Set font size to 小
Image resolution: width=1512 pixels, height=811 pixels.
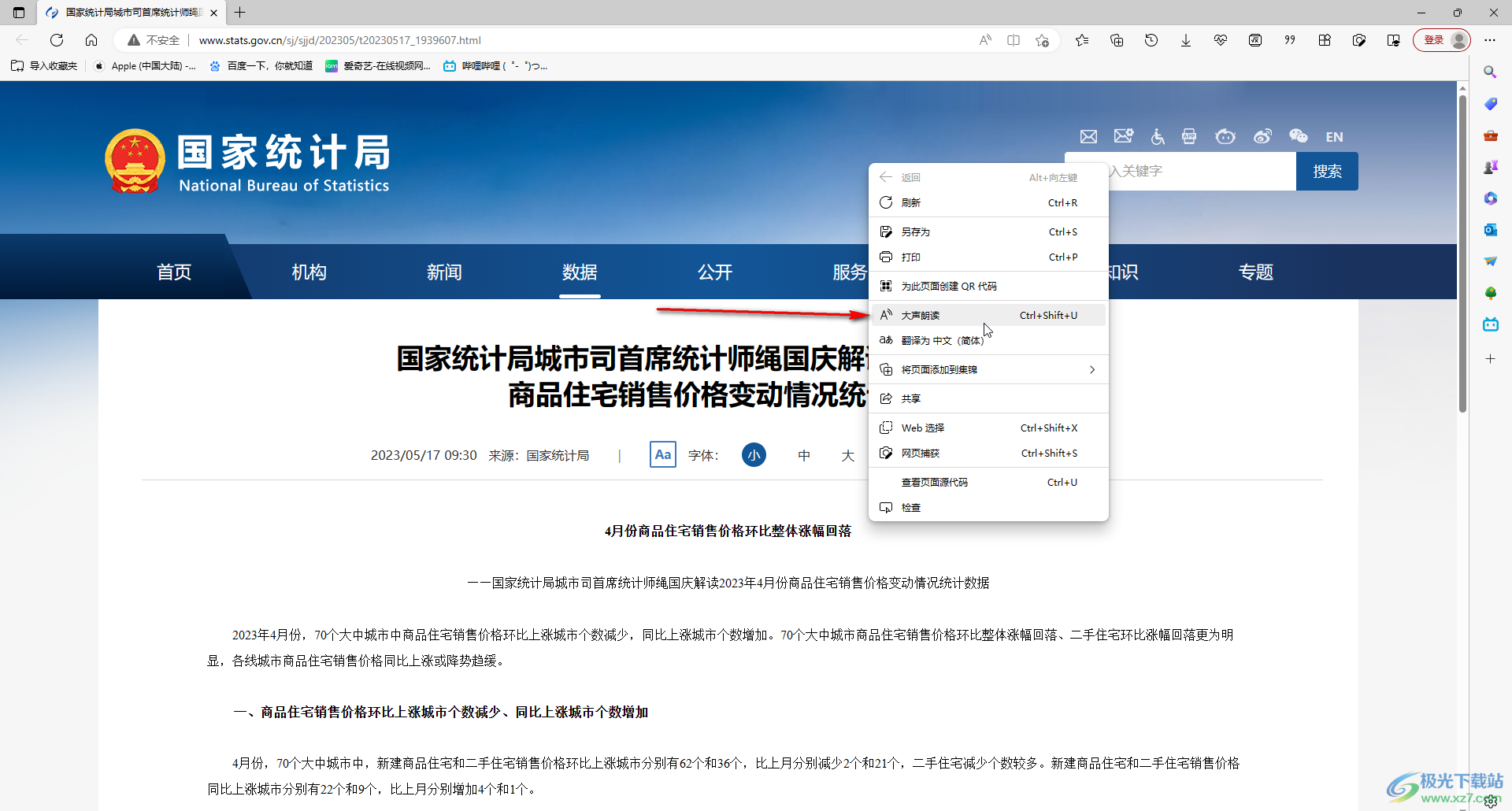click(x=754, y=455)
